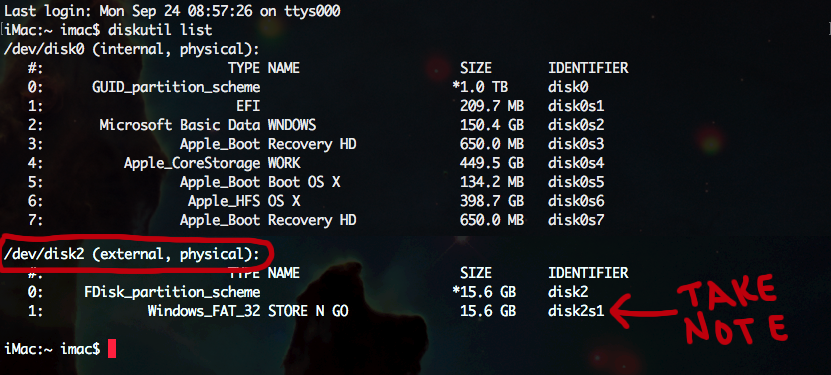Click the disk0s6 identifier for OS X
This screenshot has height=375, width=831.
coord(576,201)
